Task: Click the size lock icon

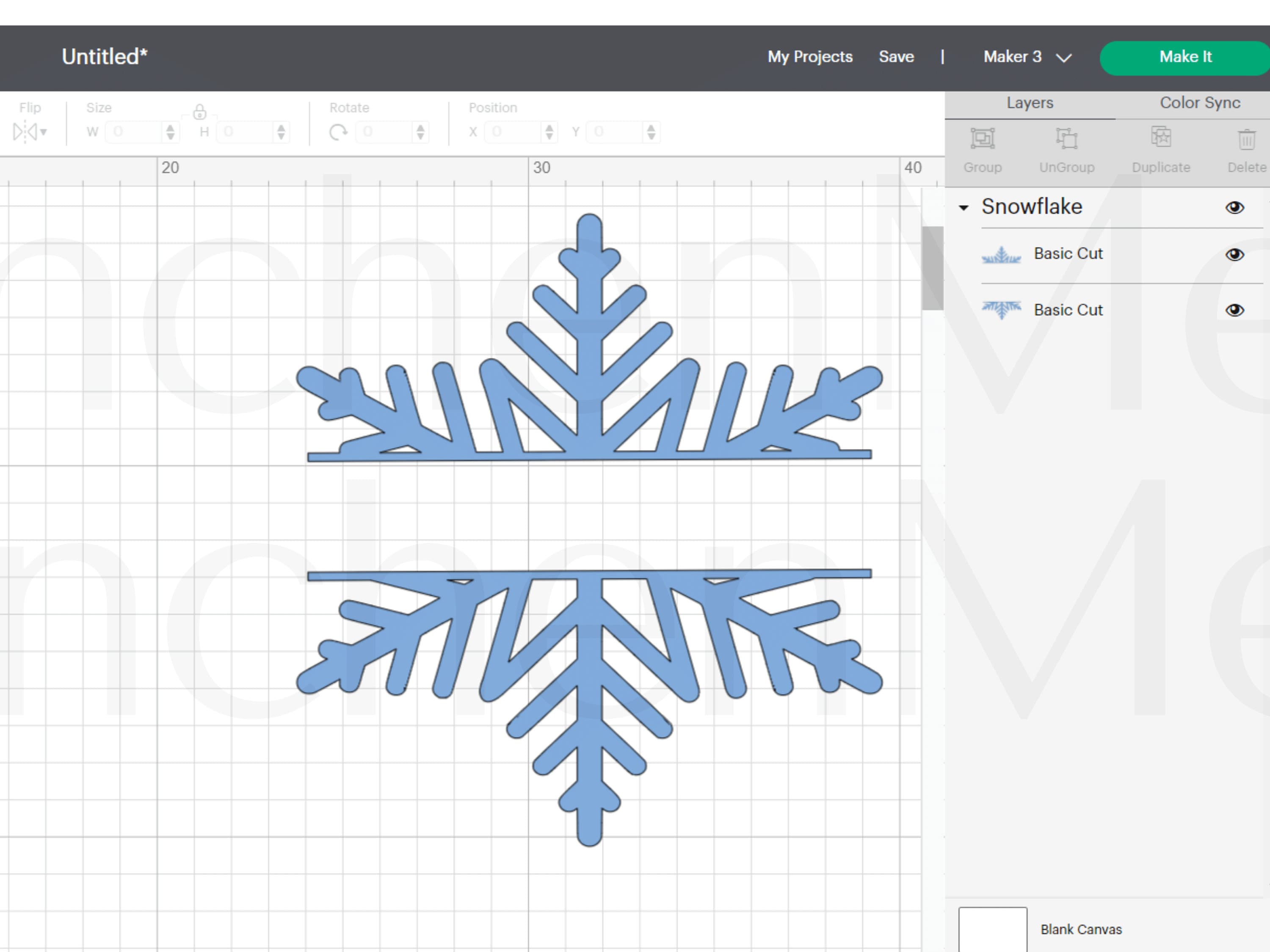Action: pyautogui.click(x=200, y=113)
